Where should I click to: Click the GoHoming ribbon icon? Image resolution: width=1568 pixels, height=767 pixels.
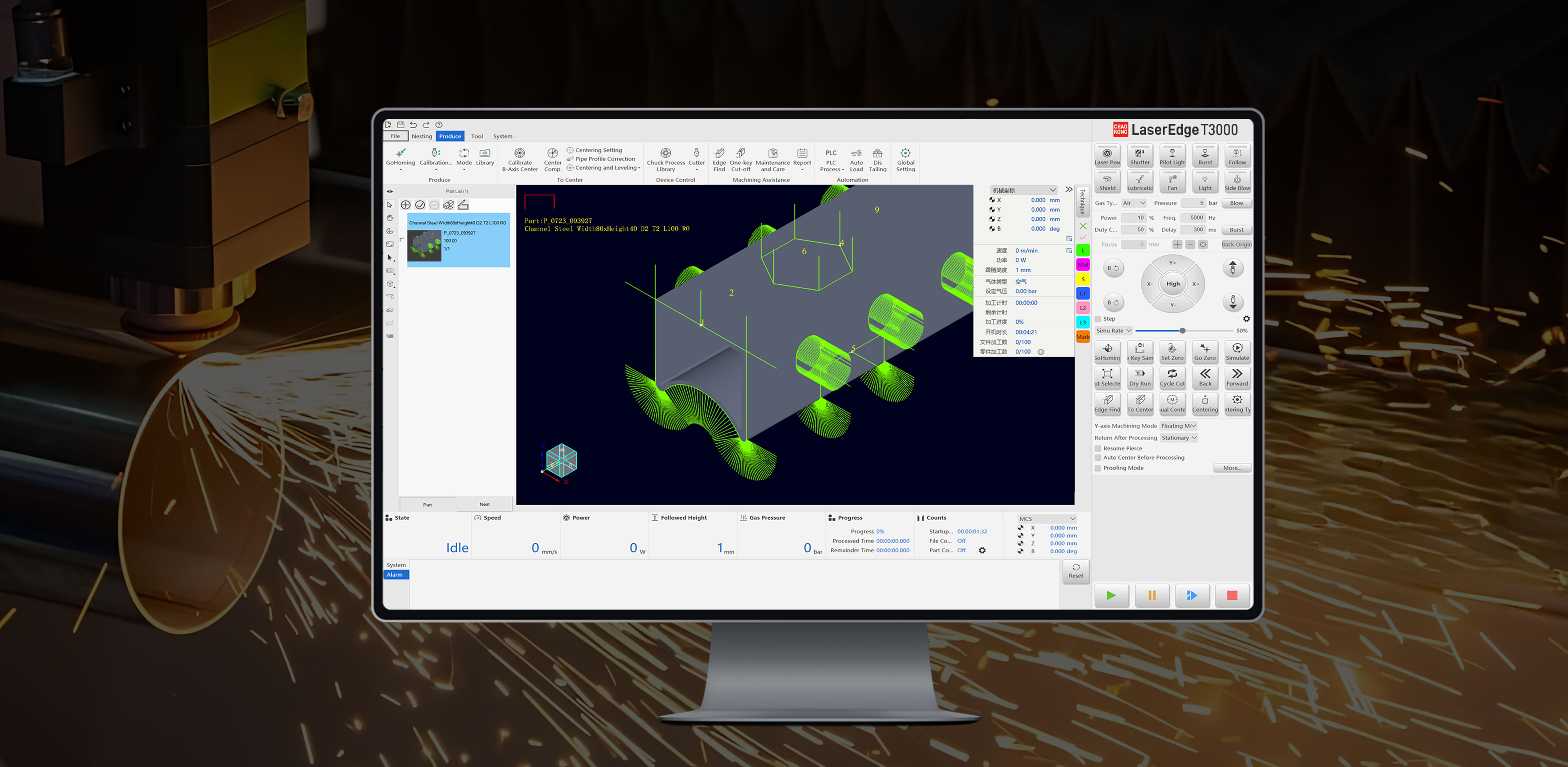(400, 154)
